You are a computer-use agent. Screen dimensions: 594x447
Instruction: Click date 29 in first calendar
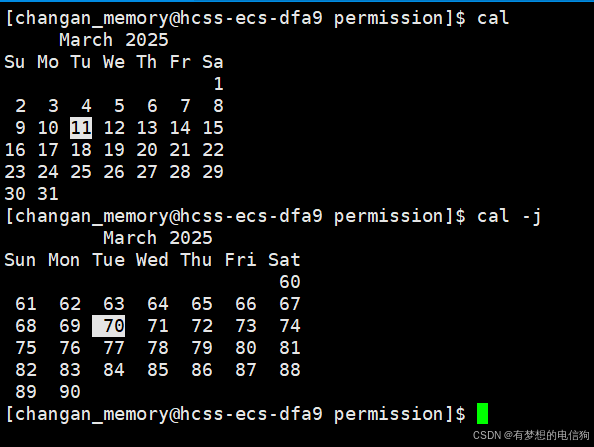(213, 172)
